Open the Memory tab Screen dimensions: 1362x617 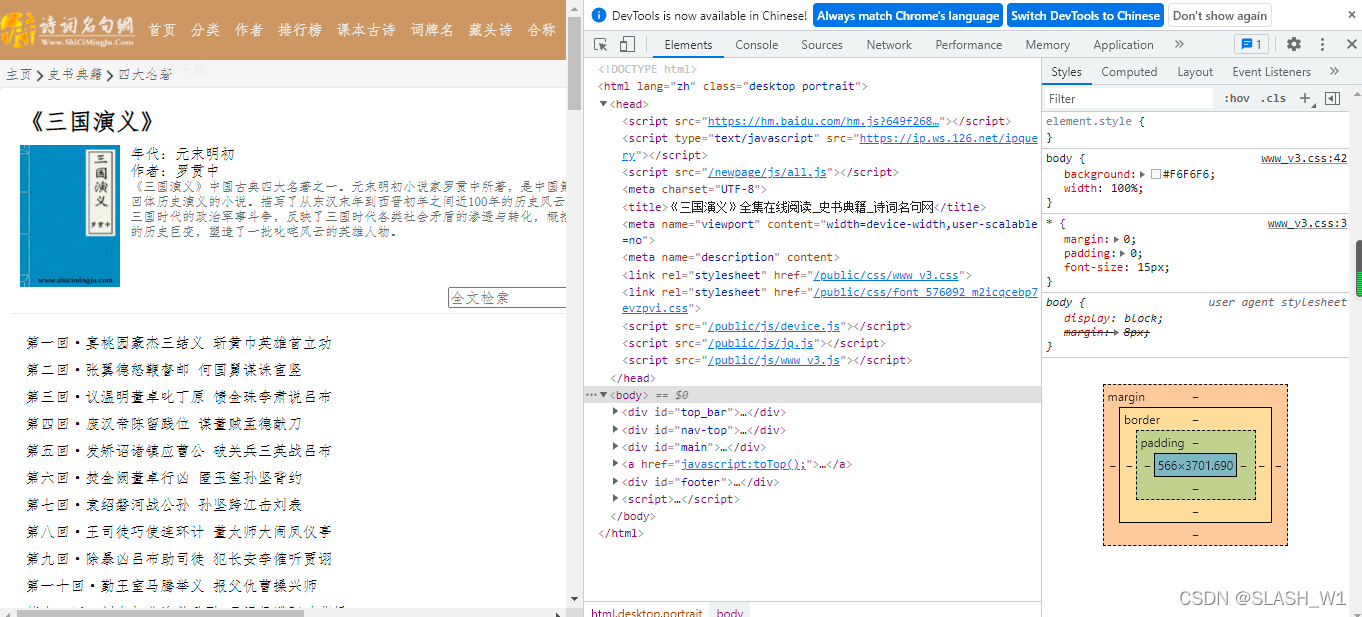tap(1047, 44)
